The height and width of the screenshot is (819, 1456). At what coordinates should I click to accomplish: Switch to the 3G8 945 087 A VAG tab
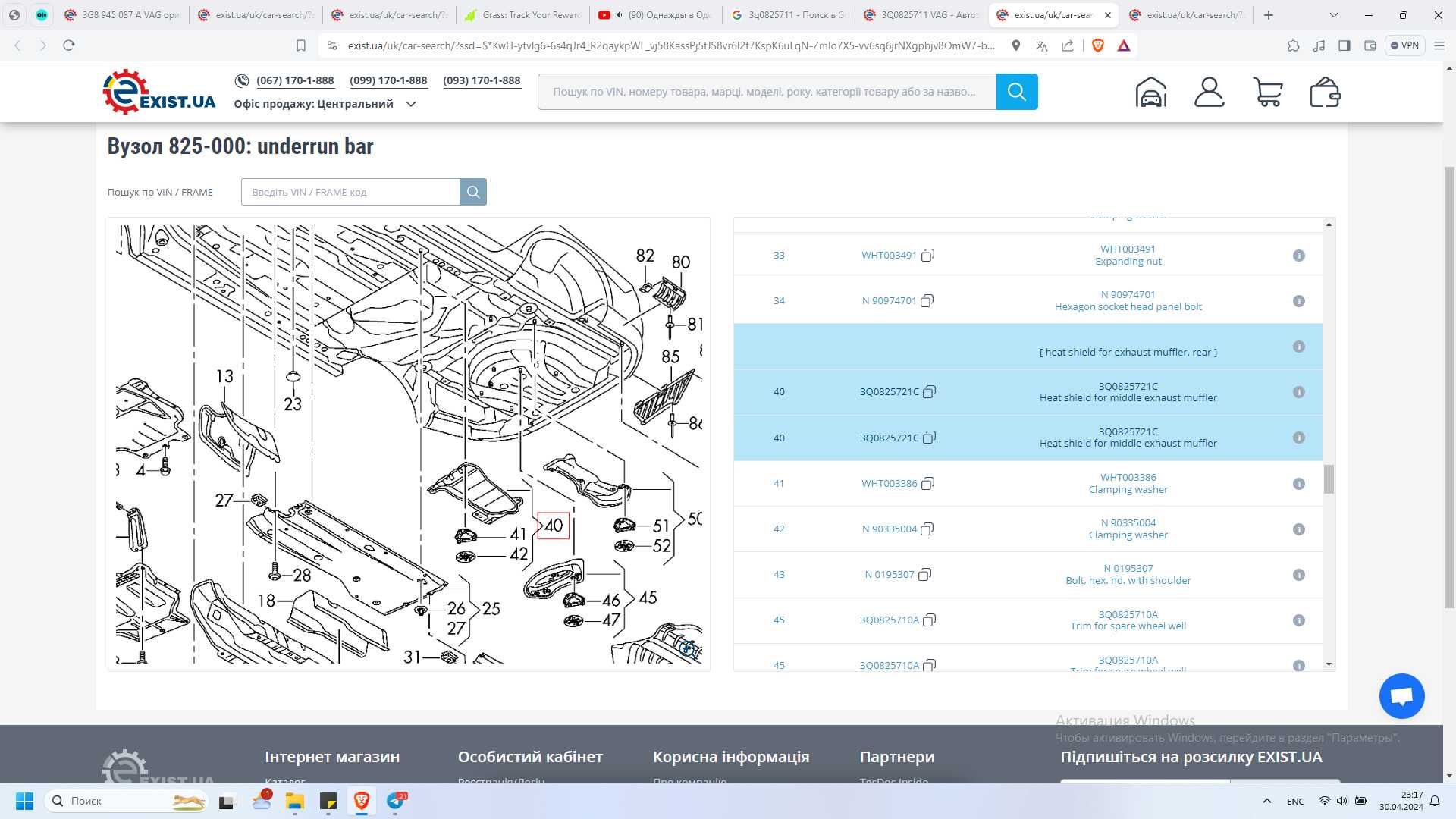[123, 15]
